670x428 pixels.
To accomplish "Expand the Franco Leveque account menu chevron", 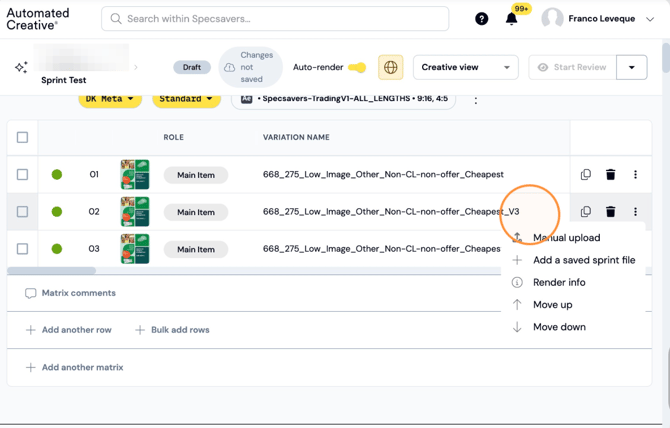I will point(650,19).
